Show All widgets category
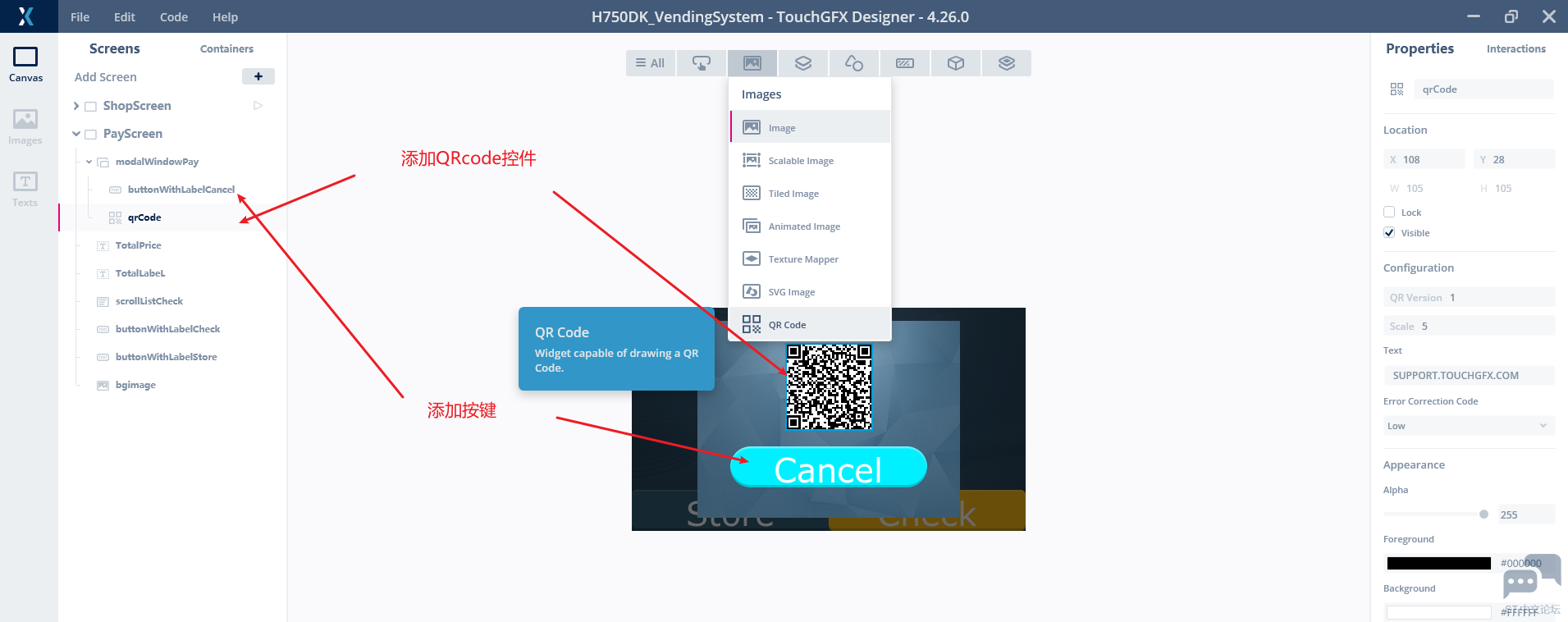The image size is (1568, 622). [x=651, y=63]
